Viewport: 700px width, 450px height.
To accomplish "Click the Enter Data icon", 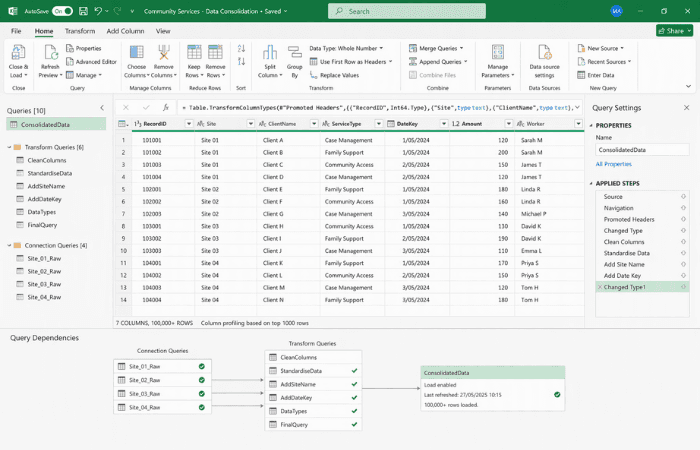I will pos(581,75).
